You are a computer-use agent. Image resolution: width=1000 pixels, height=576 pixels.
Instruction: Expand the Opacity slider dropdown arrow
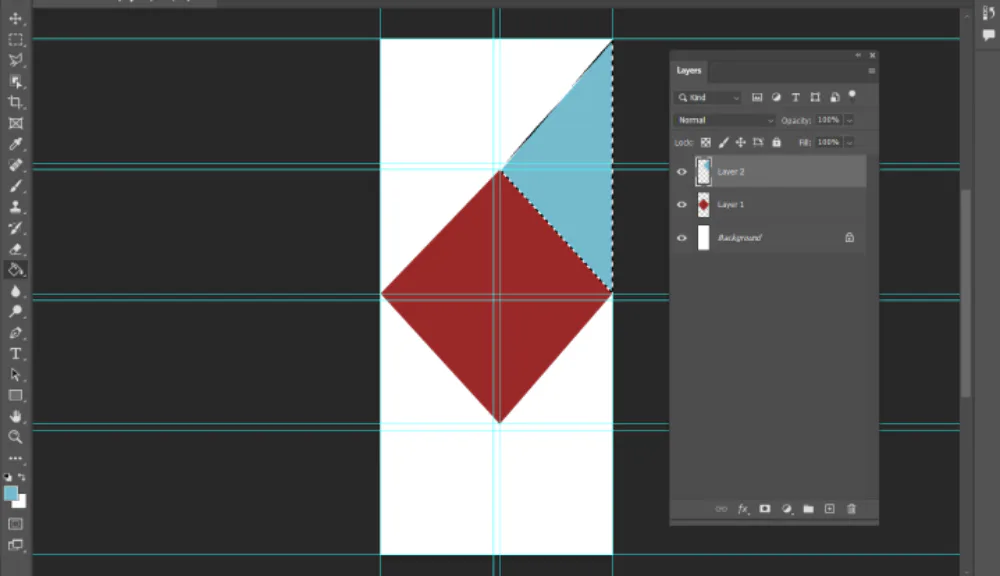(849, 120)
